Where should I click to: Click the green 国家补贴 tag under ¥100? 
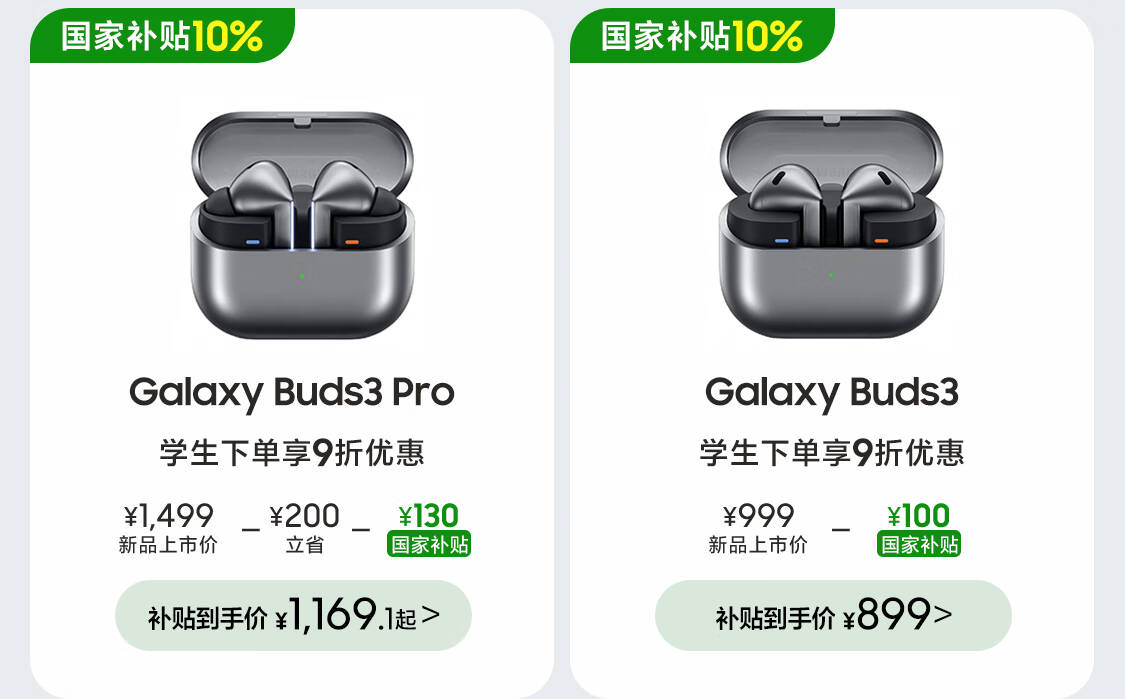(x=918, y=545)
